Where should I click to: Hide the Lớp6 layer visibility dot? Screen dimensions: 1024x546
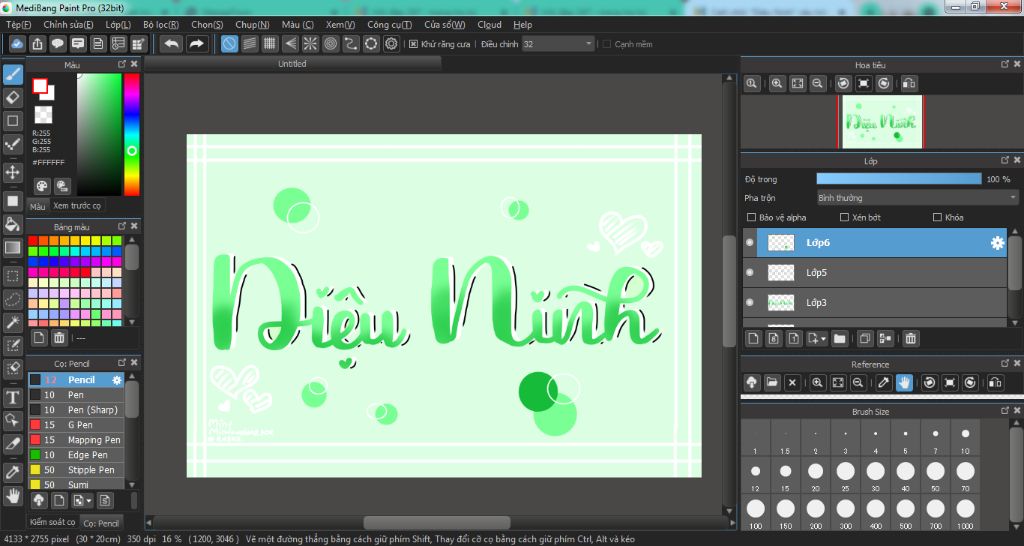(x=750, y=242)
